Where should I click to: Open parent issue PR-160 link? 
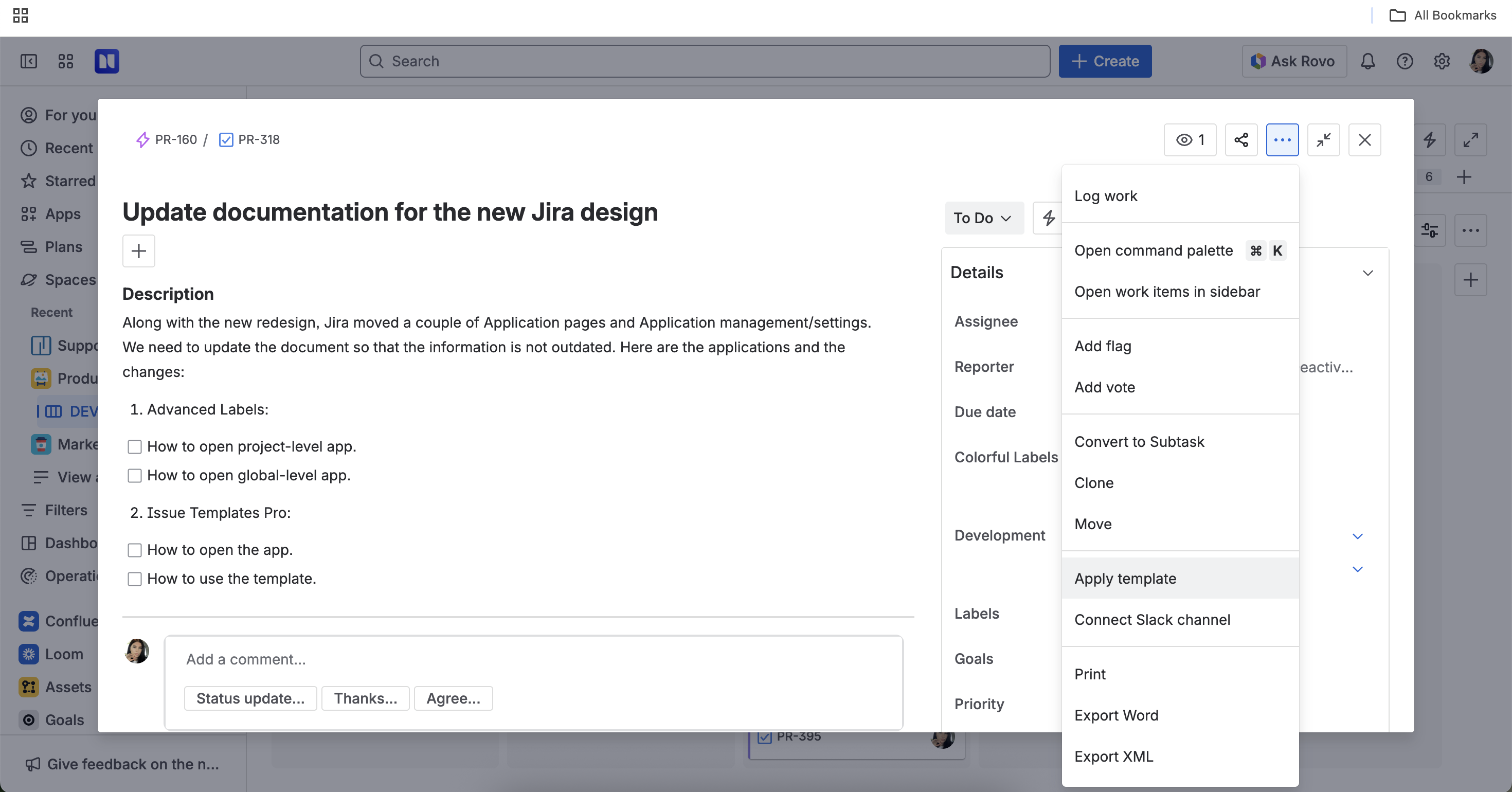[x=175, y=140]
